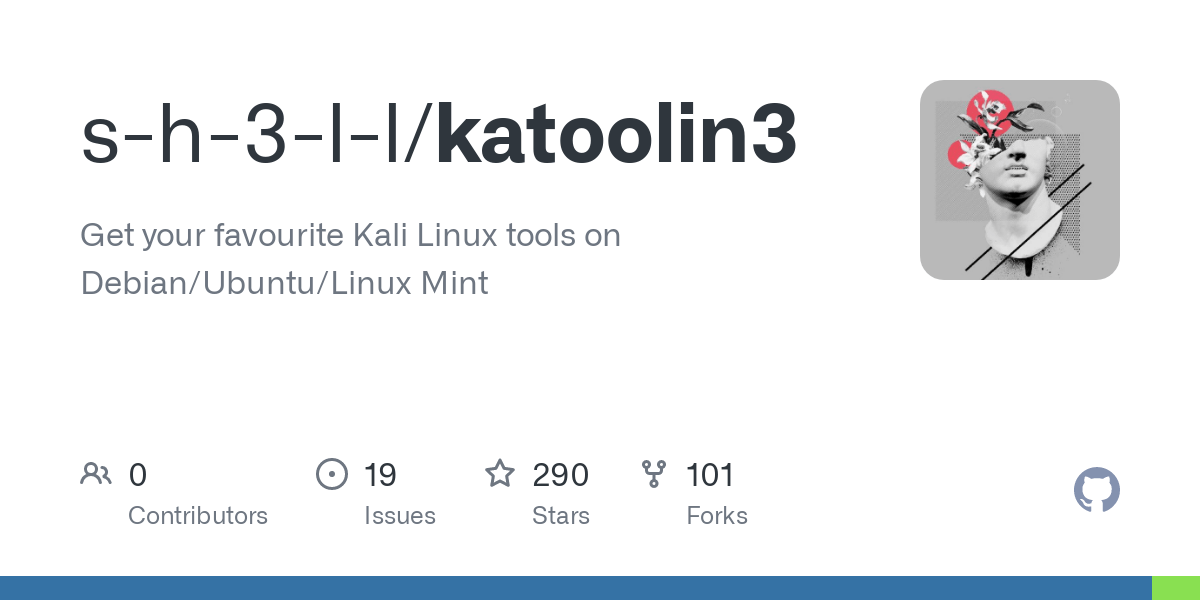
Task: Click the fork icon
Action: (x=654, y=474)
